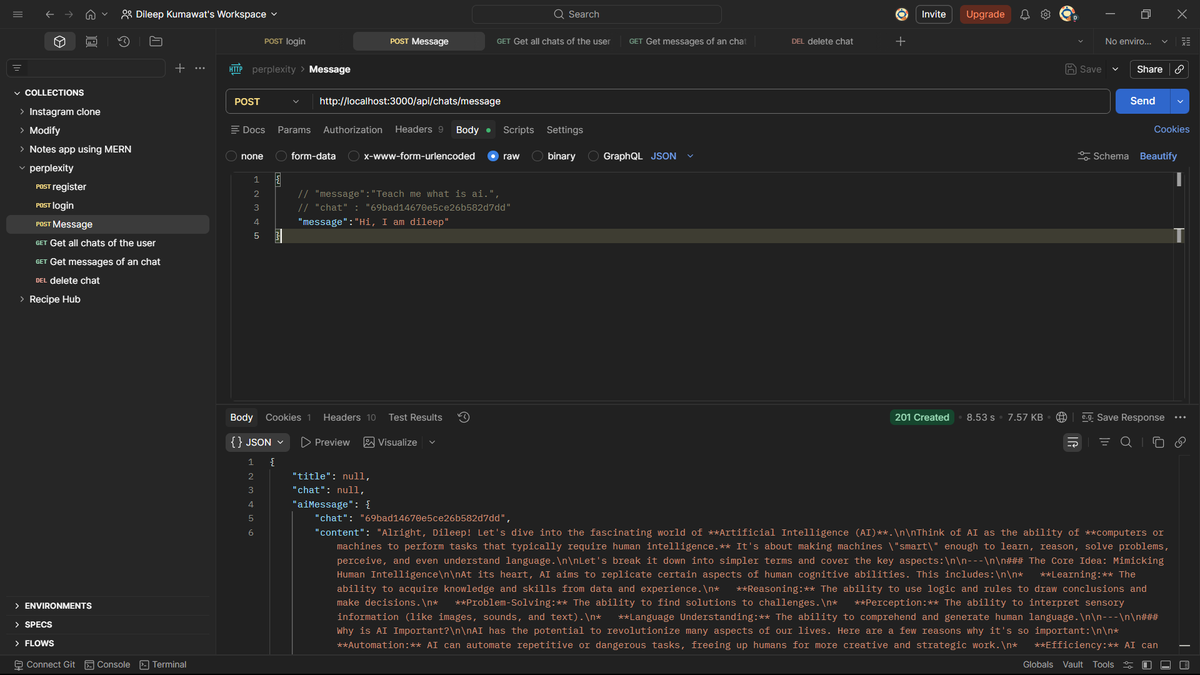This screenshot has height=675, width=1200.
Task: Add a new request tab
Action: 901,41
